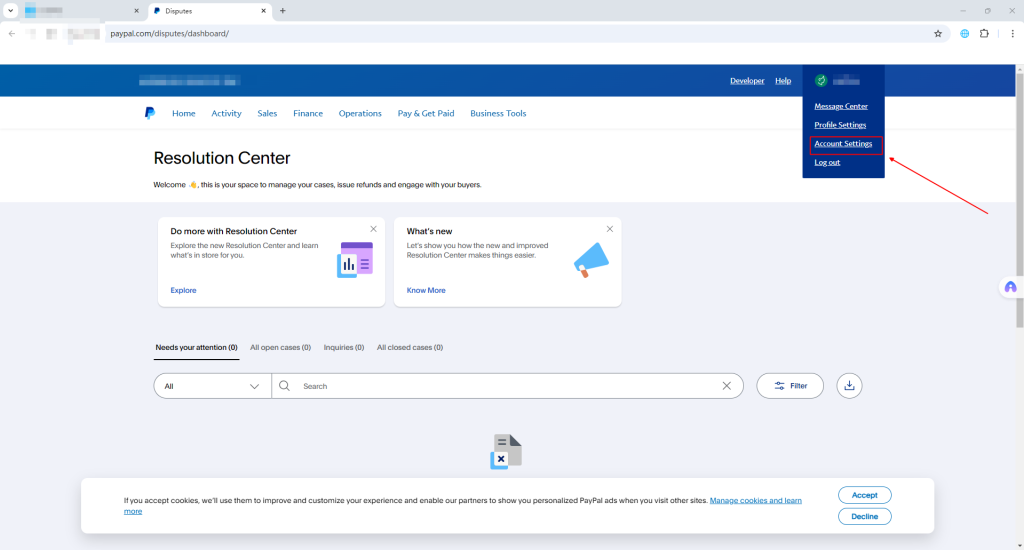Open a new browser tab
1024x550 pixels.
(283, 10)
